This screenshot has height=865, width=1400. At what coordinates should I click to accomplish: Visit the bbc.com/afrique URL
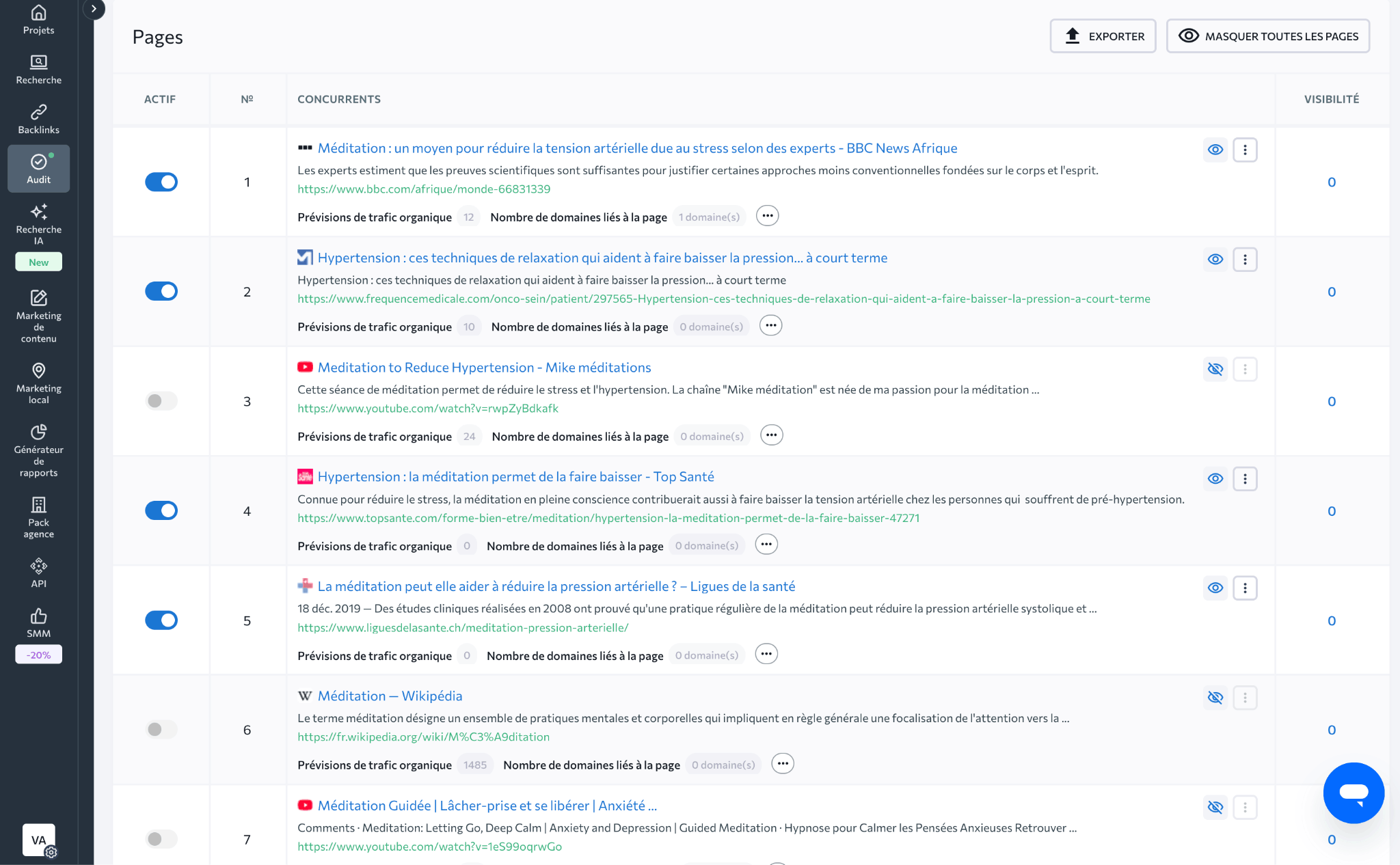pyautogui.click(x=424, y=189)
